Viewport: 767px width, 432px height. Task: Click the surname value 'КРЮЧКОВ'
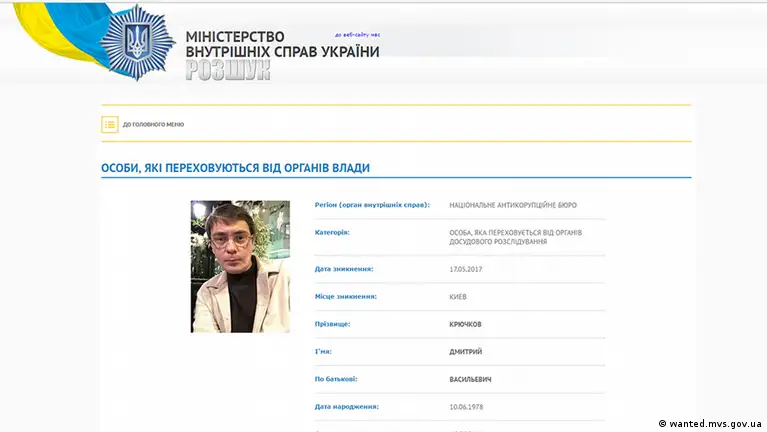pos(468,324)
